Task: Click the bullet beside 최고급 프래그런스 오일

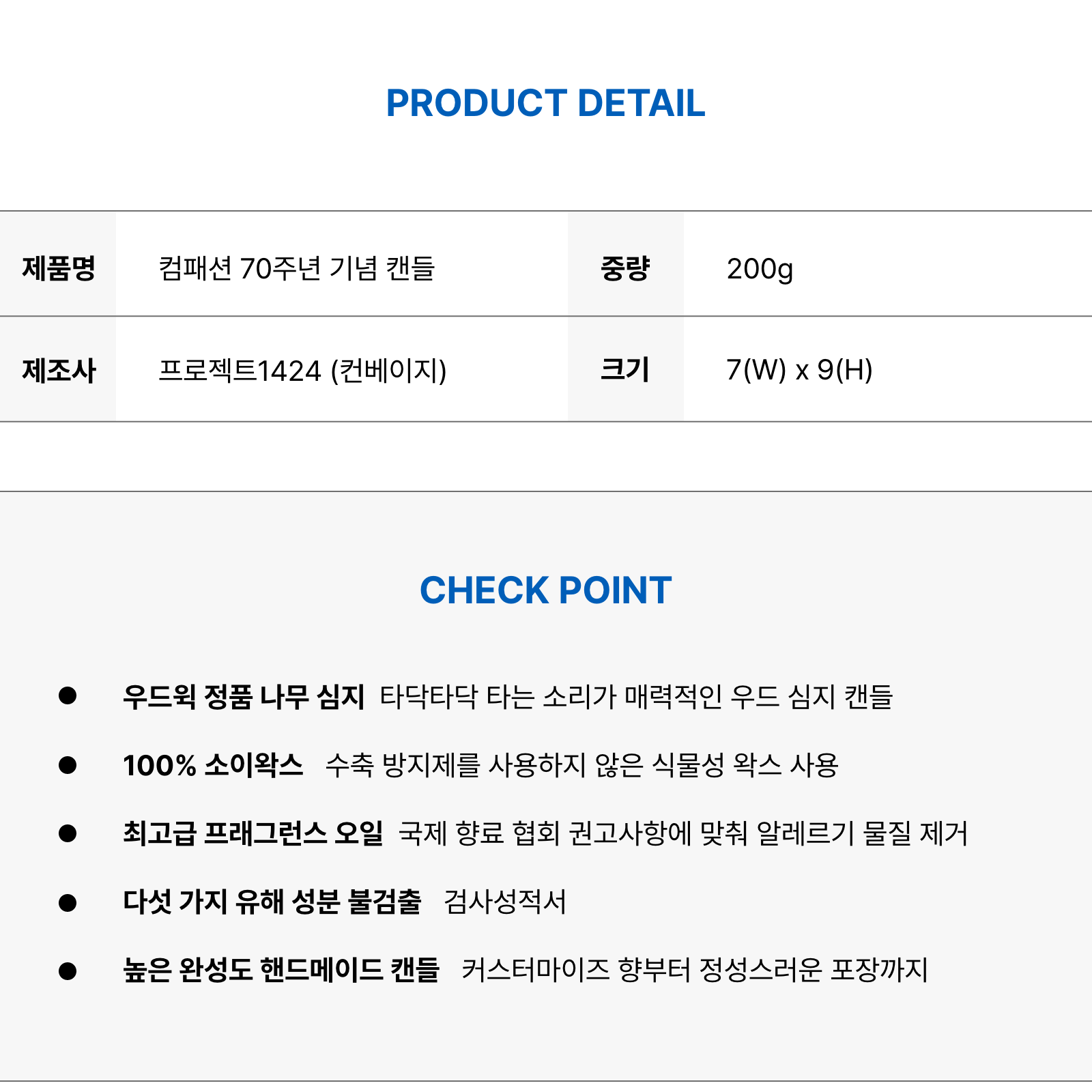Action: pos(68,833)
